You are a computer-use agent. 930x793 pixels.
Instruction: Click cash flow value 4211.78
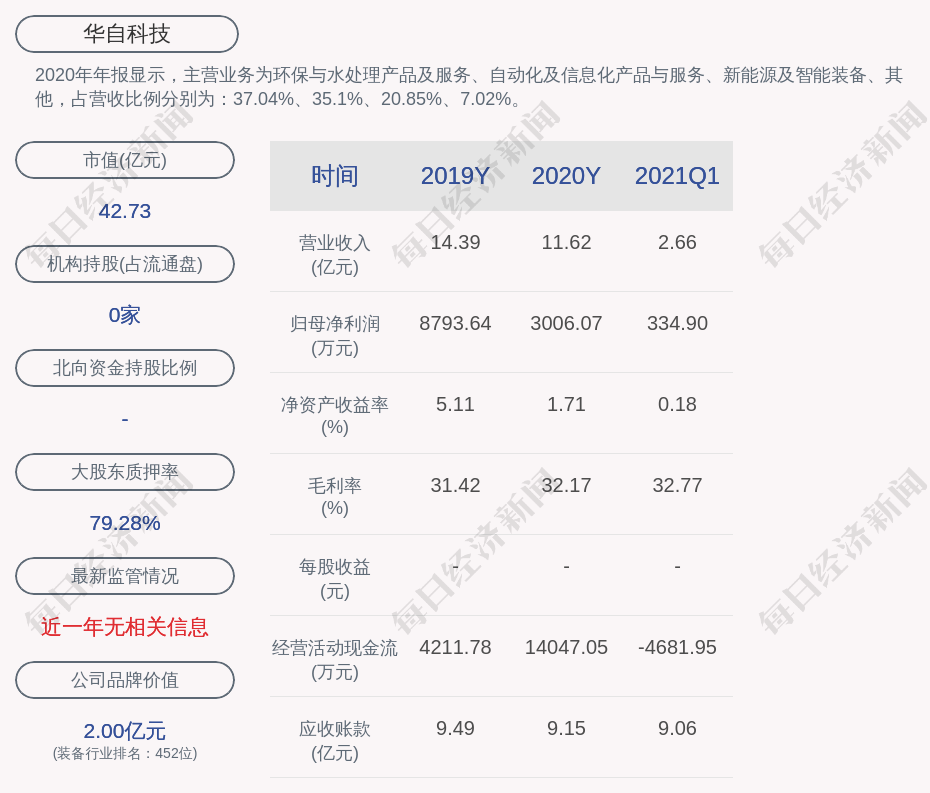point(455,647)
